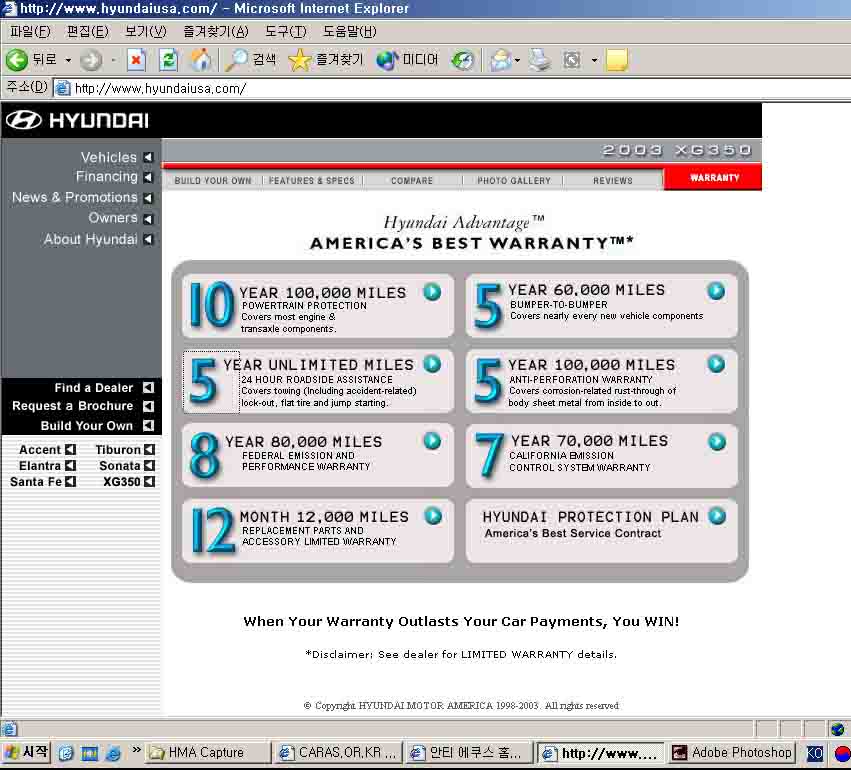Open the Help (도움말) menu
The width and height of the screenshot is (851, 770).
pyautogui.click(x=350, y=31)
